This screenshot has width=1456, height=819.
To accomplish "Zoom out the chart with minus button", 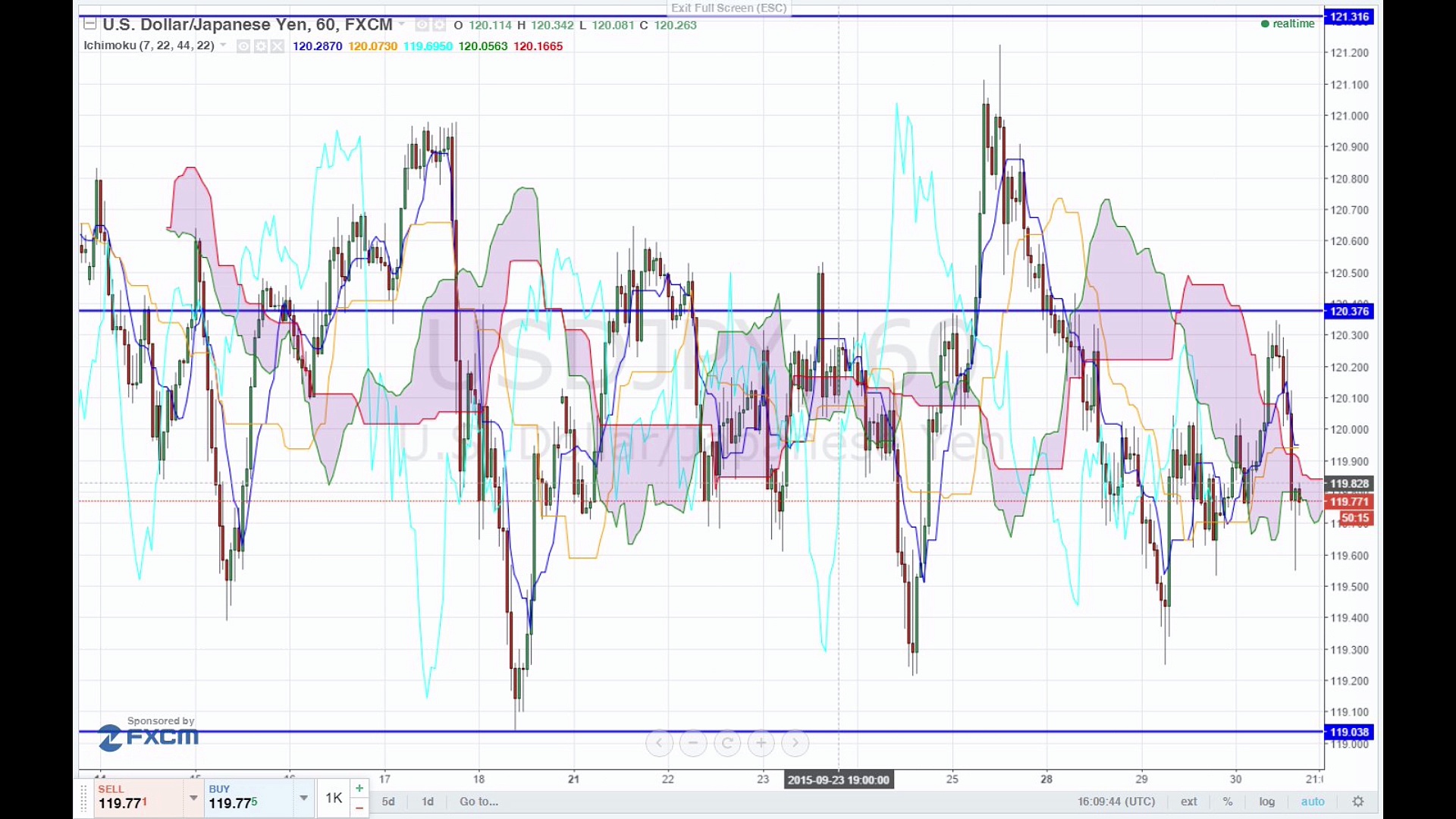I will click(693, 743).
